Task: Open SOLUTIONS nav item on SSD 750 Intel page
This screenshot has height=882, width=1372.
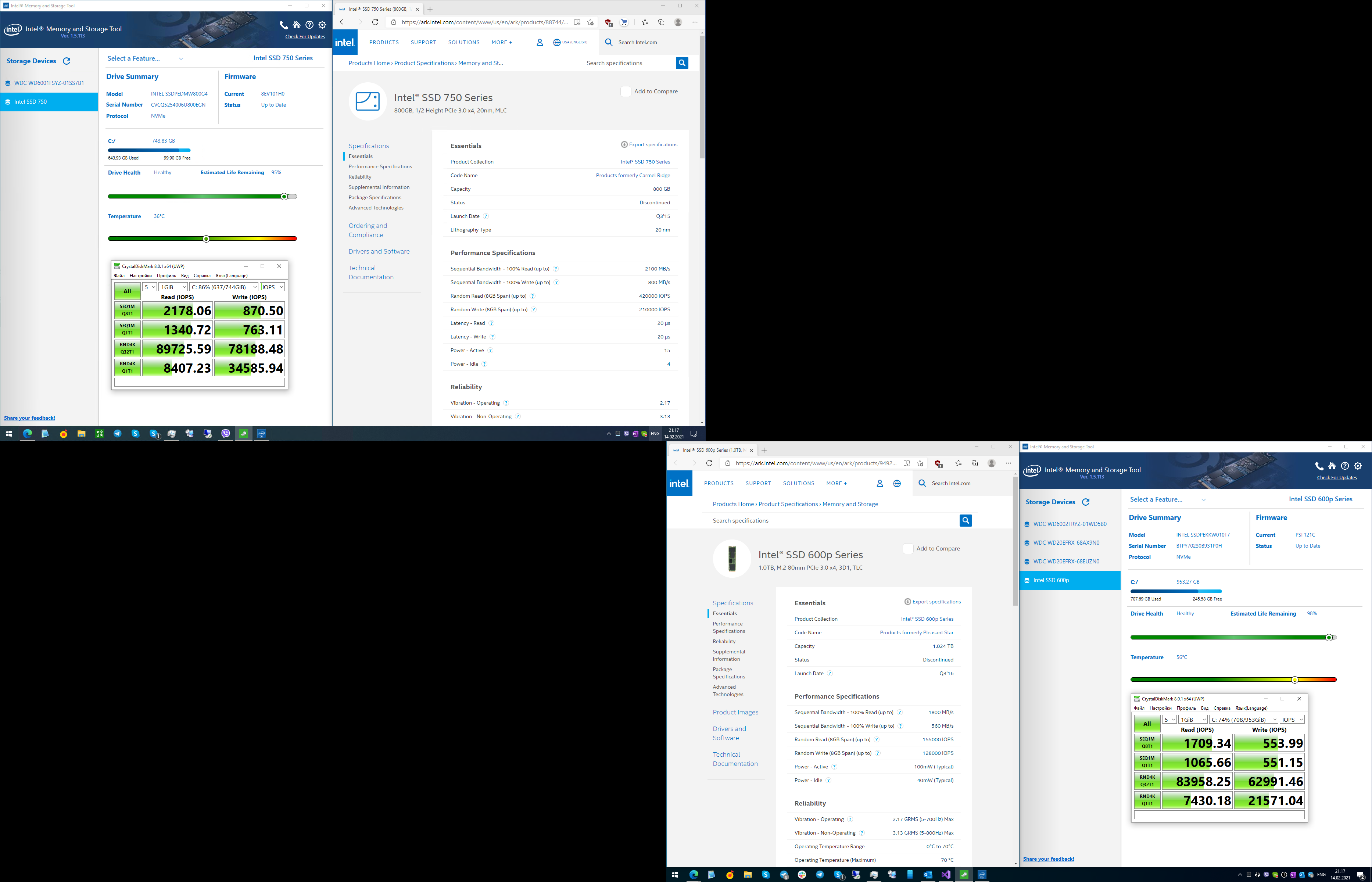Action: click(x=464, y=42)
